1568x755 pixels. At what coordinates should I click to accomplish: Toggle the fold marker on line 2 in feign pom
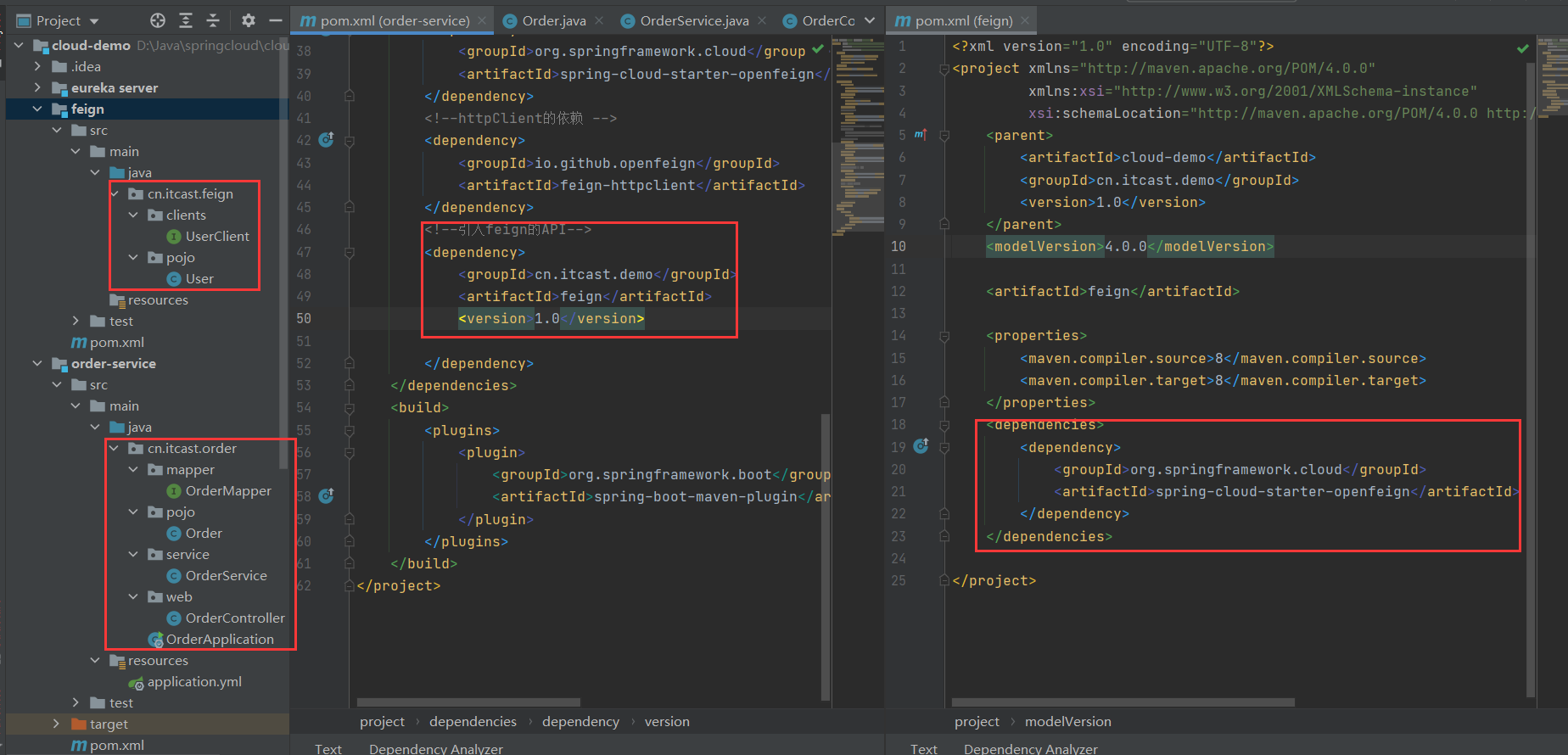pos(944,69)
